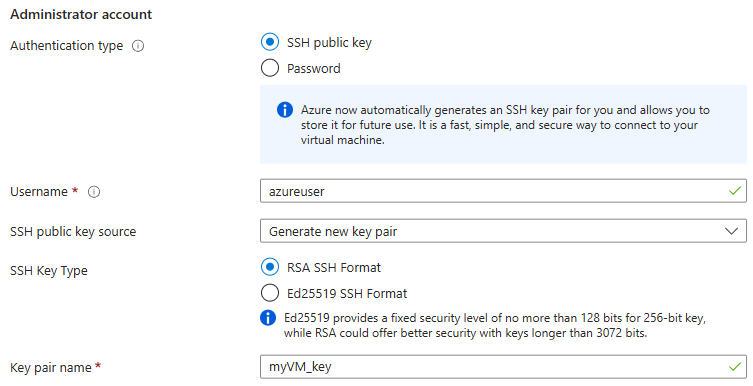The width and height of the screenshot is (753, 386).
Task: Click the green checkmark in the myVM_key field
Action: (734, 367)
